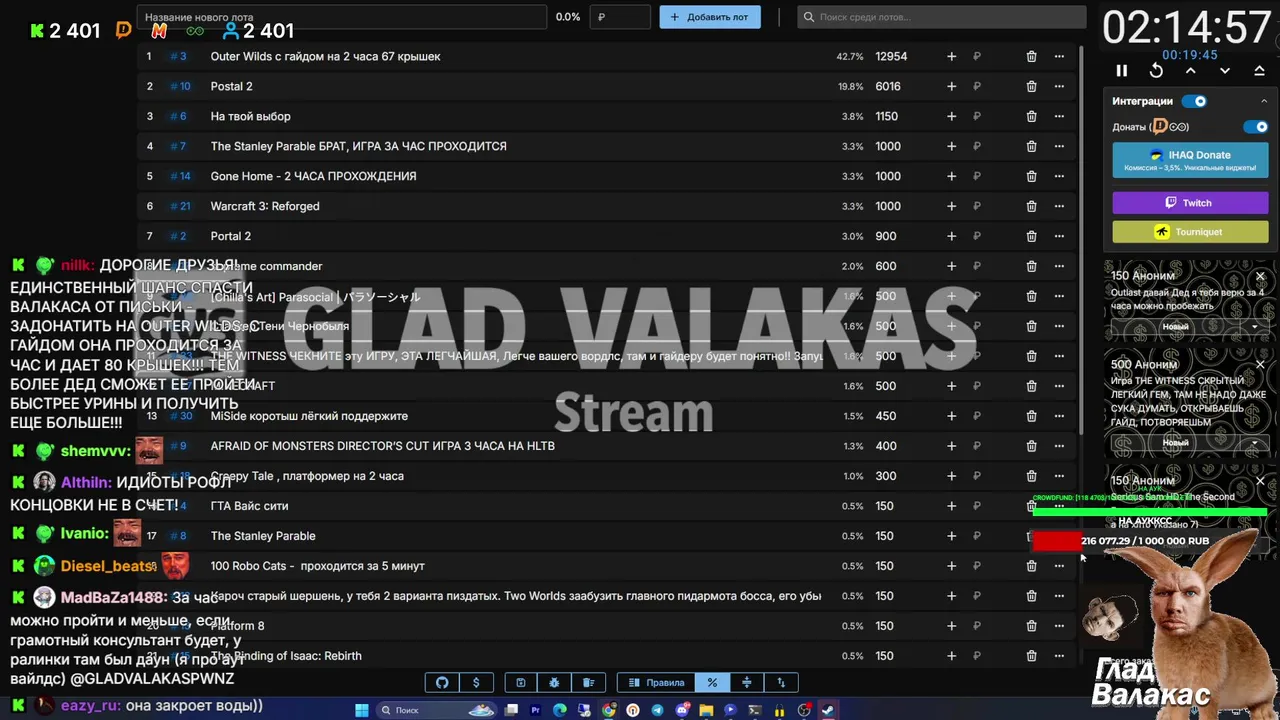Click plus icon on MiSide row
Image resolution: width=1280 pixels, height=720 pixels.
(951, 417)
